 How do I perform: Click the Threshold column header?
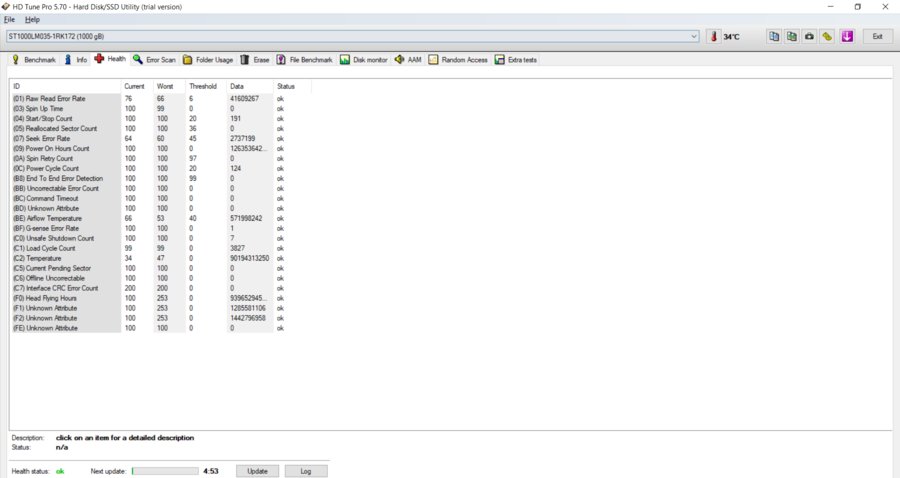(206, 86)
